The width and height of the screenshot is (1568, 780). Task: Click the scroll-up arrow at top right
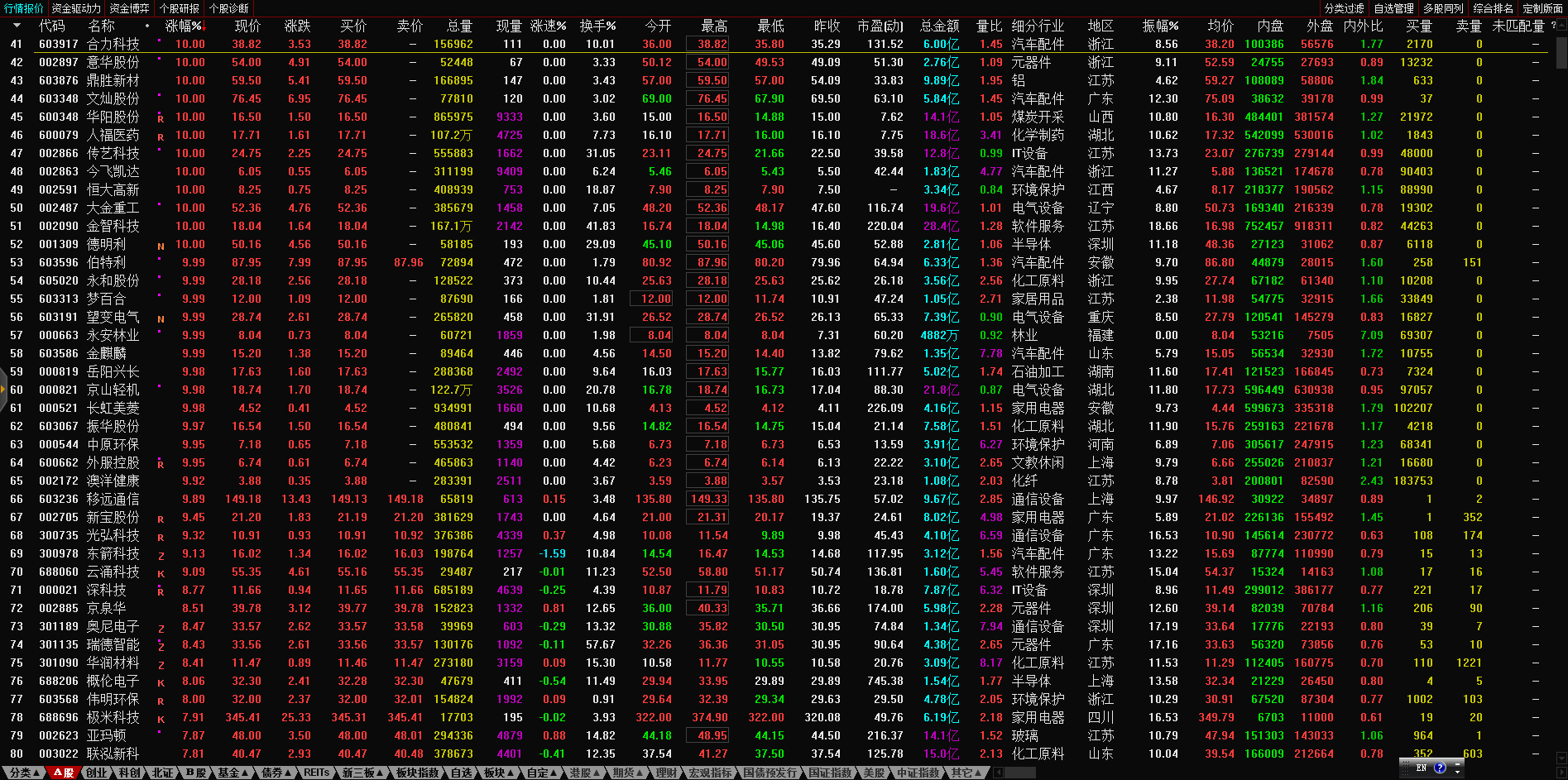point(1561,26)
